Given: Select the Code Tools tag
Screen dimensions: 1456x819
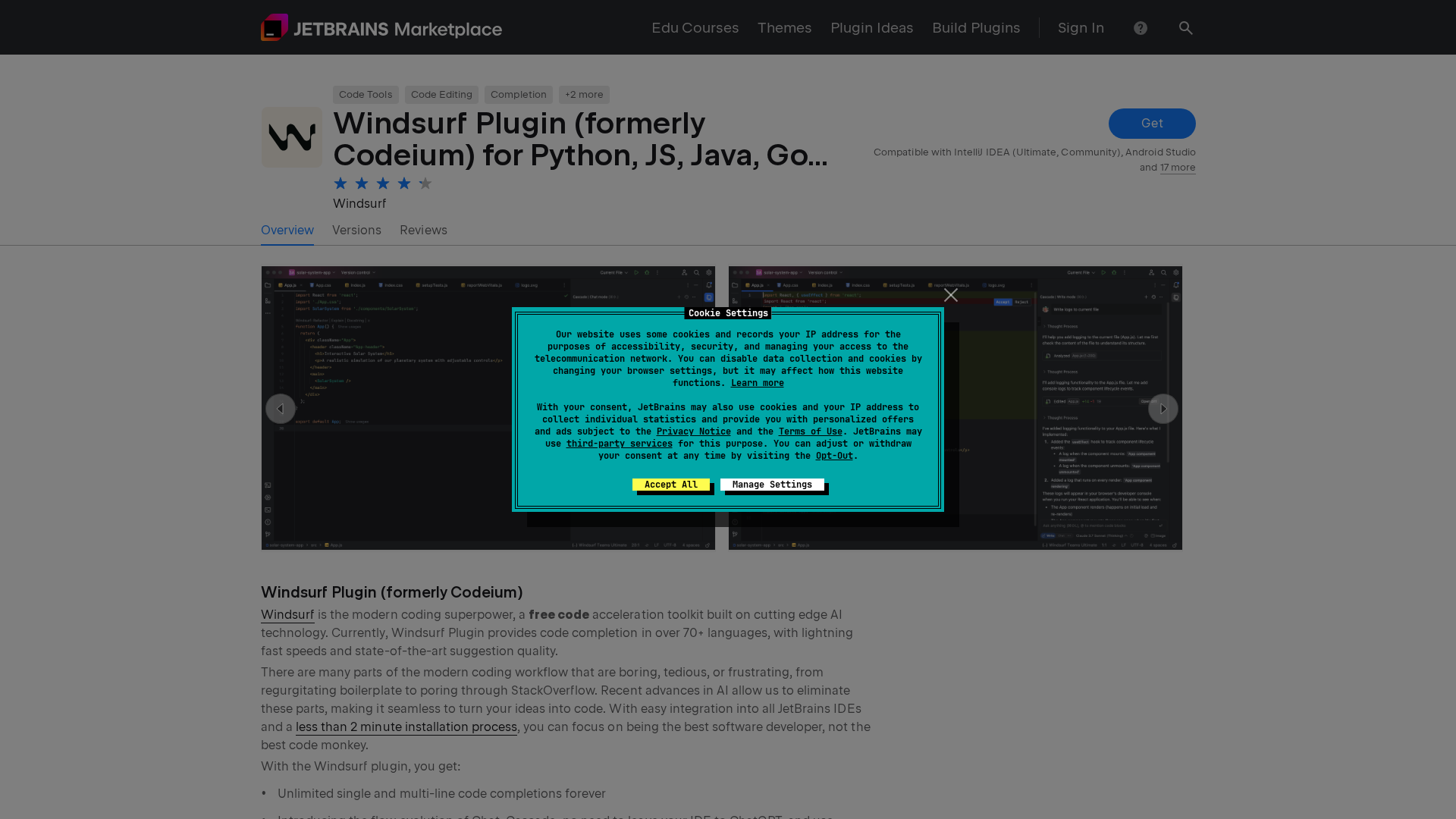Looking at the screenshot, I should (366, 95).
